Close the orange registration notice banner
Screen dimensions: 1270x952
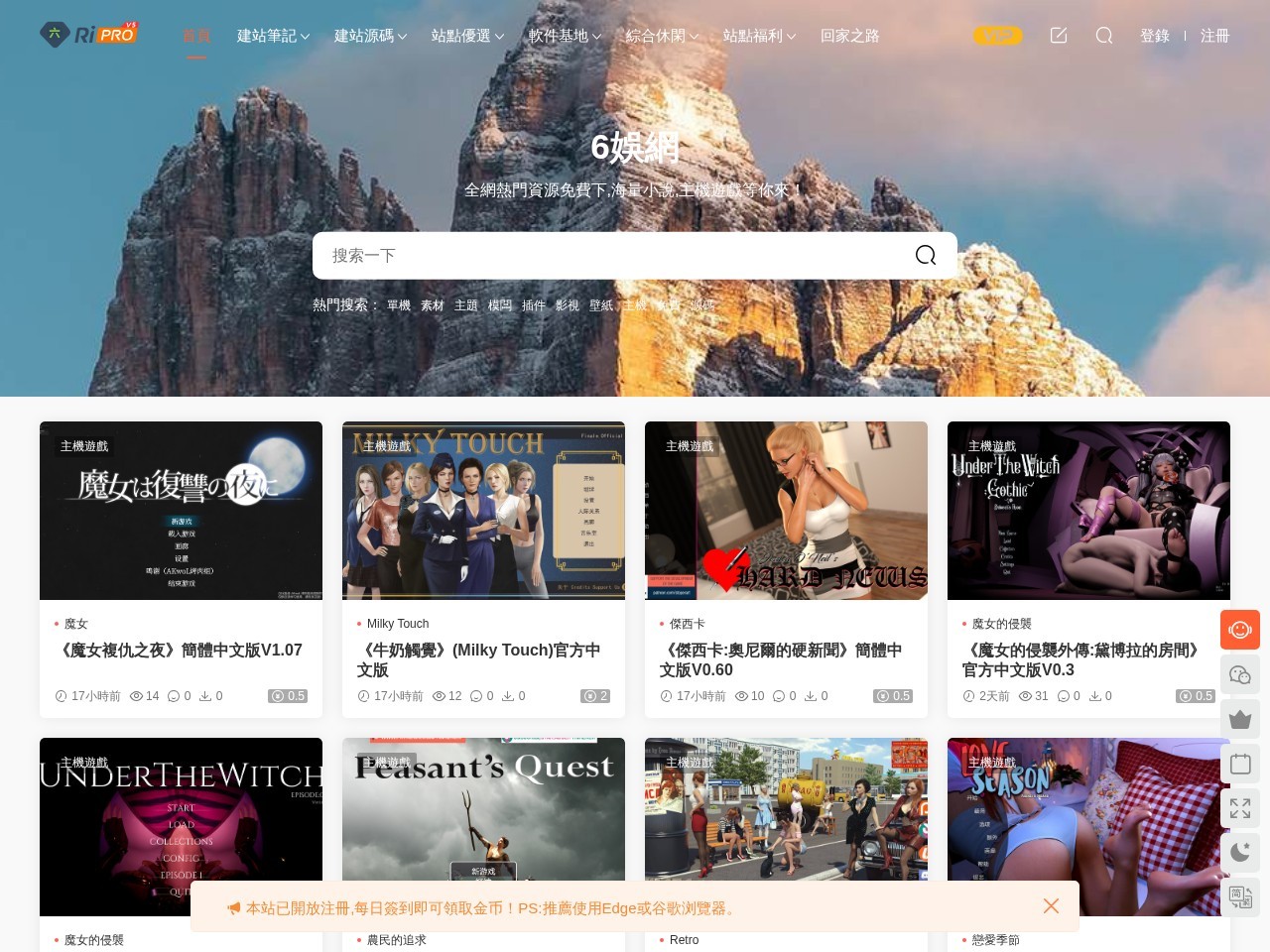[1052, 906]
